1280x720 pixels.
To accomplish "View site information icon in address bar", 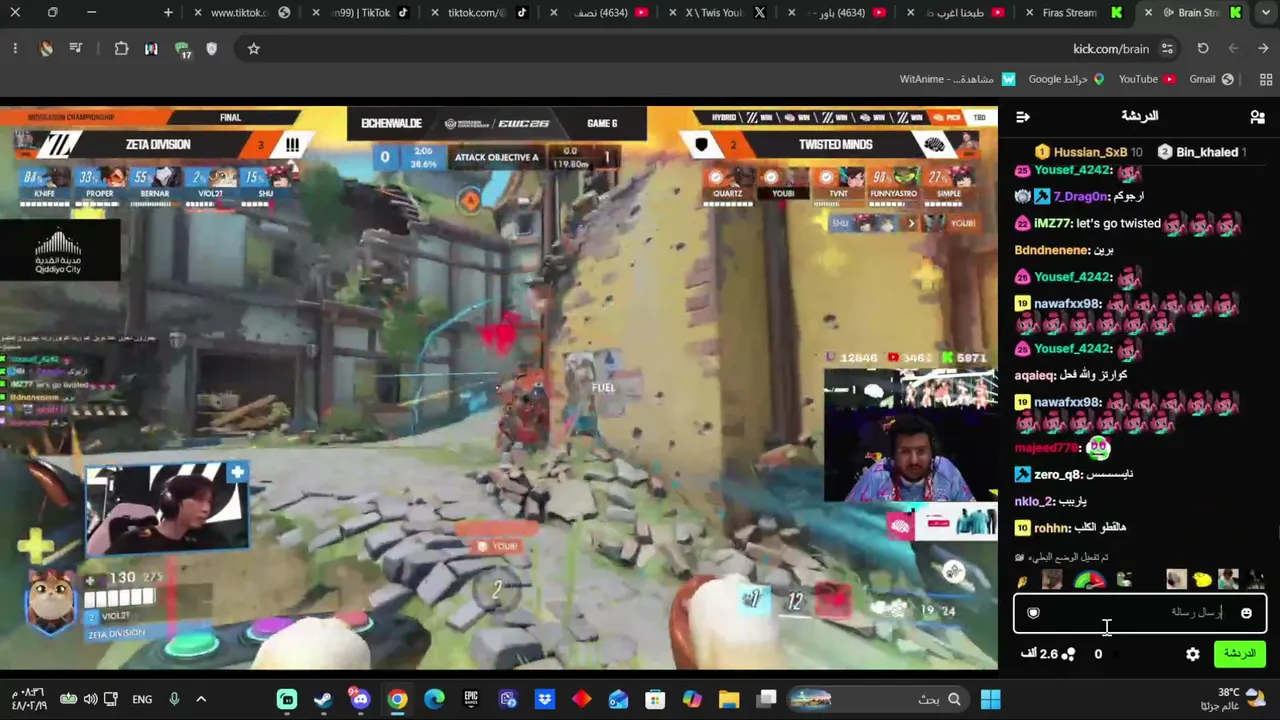I will (x=1167, y=48).
